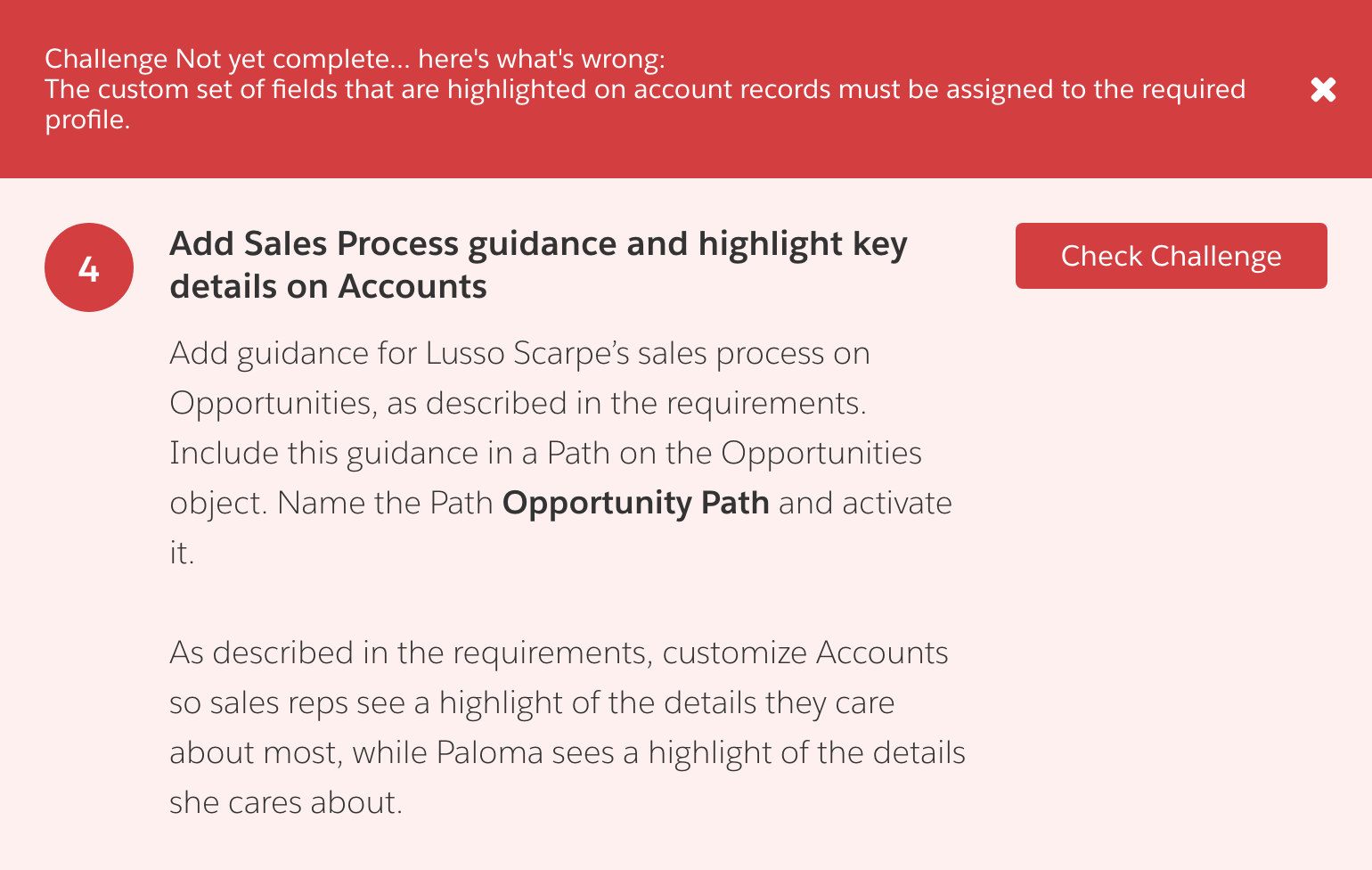This screenshot has width=1372, height=870.
Task: Click "here's what's wrong:" in the banner
Action: tap(541, 59)
